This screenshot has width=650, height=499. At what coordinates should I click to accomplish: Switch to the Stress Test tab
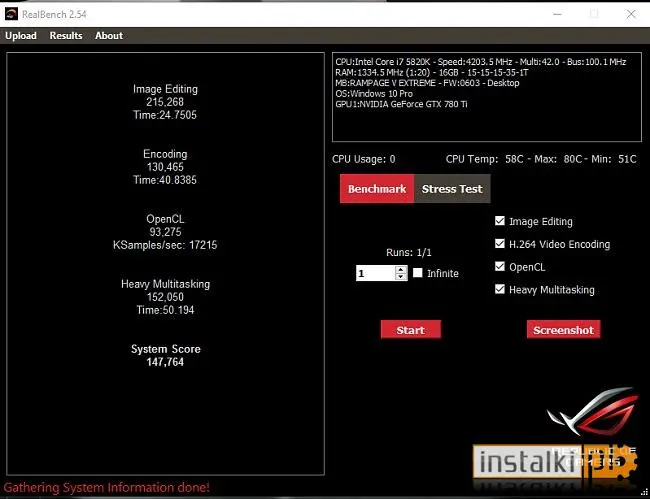tap(452, 189)
